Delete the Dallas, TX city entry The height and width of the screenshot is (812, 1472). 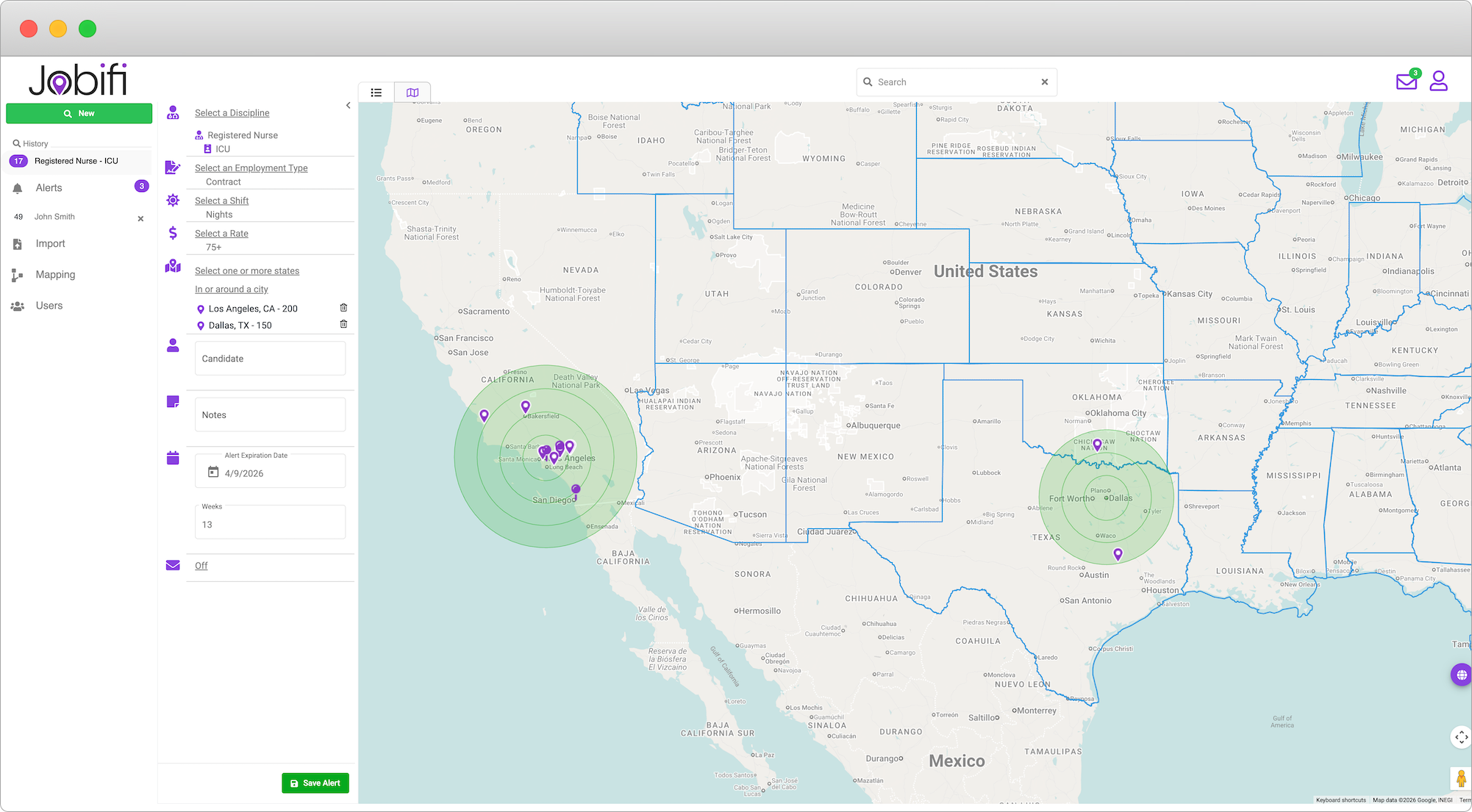tap(343, 324)
